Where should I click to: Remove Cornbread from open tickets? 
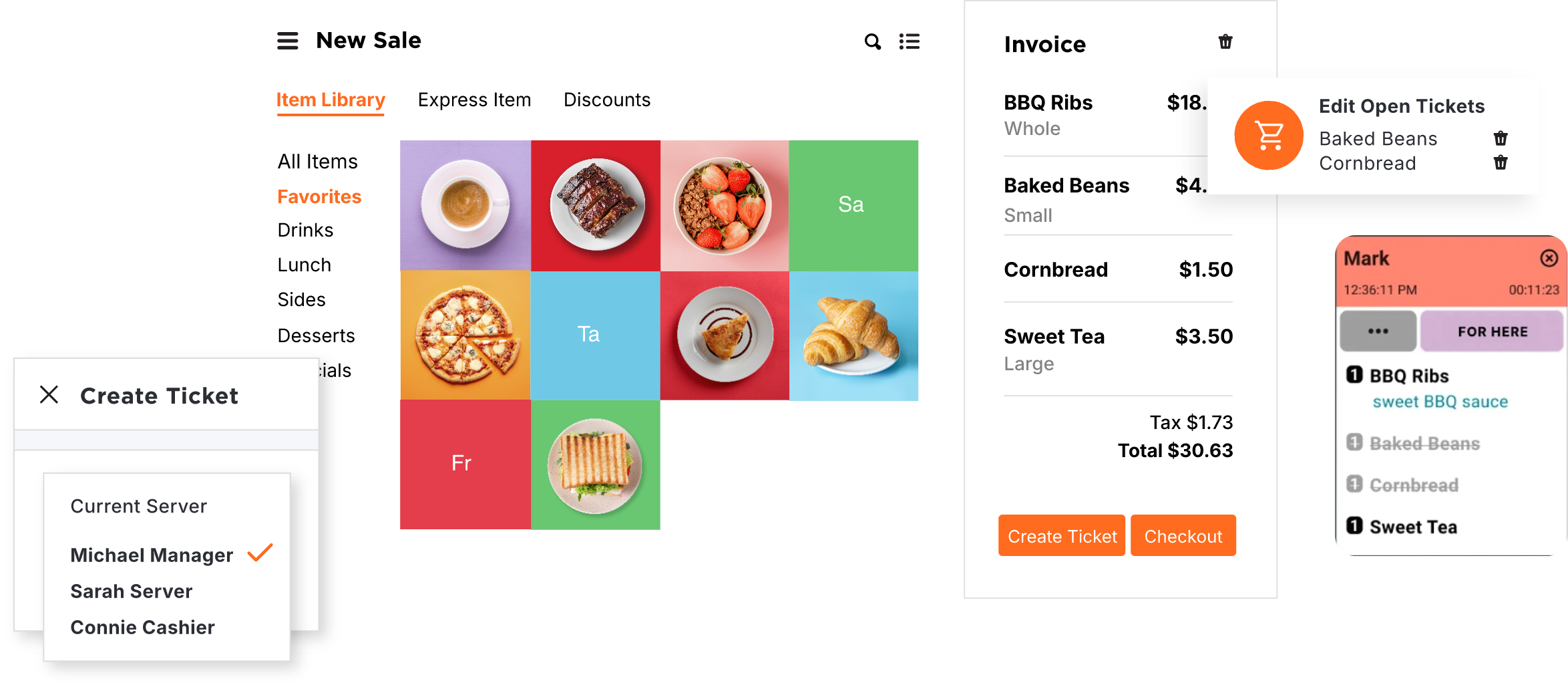1501,162
